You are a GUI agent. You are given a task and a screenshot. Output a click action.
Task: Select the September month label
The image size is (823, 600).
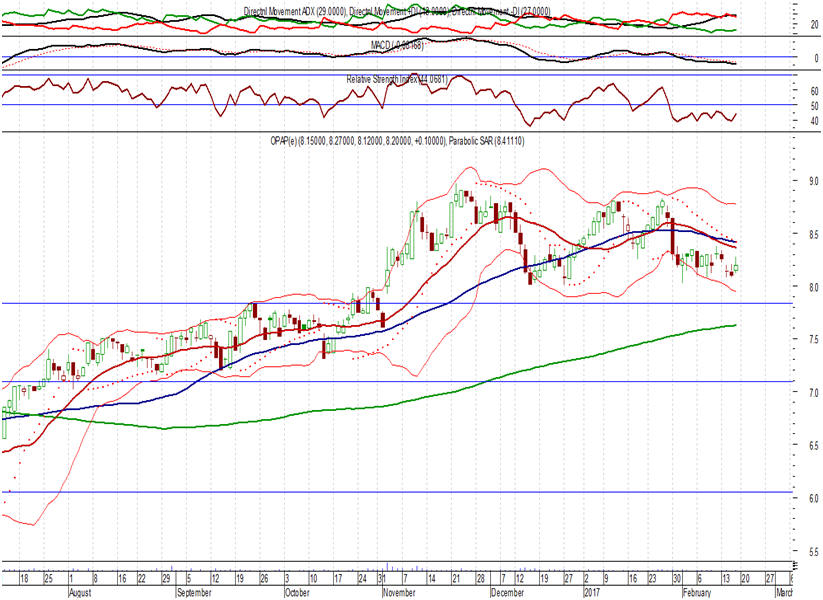click(x=194, y=593)
